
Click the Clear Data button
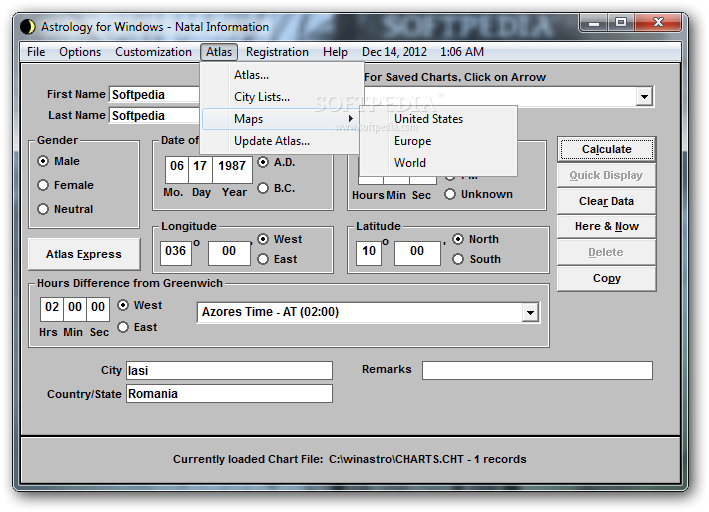point(606,201)
